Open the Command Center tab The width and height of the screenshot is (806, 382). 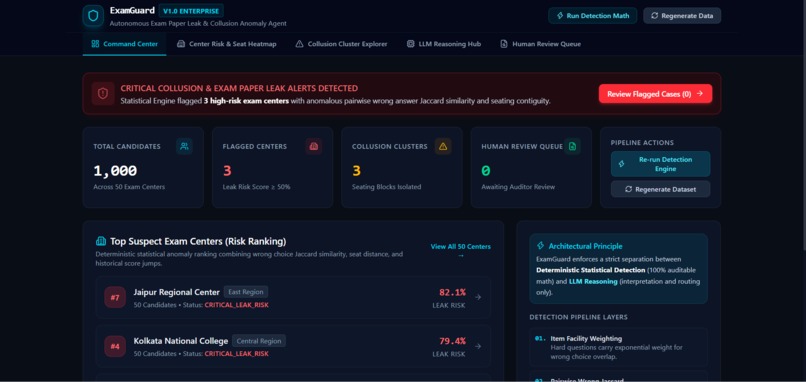124,44
